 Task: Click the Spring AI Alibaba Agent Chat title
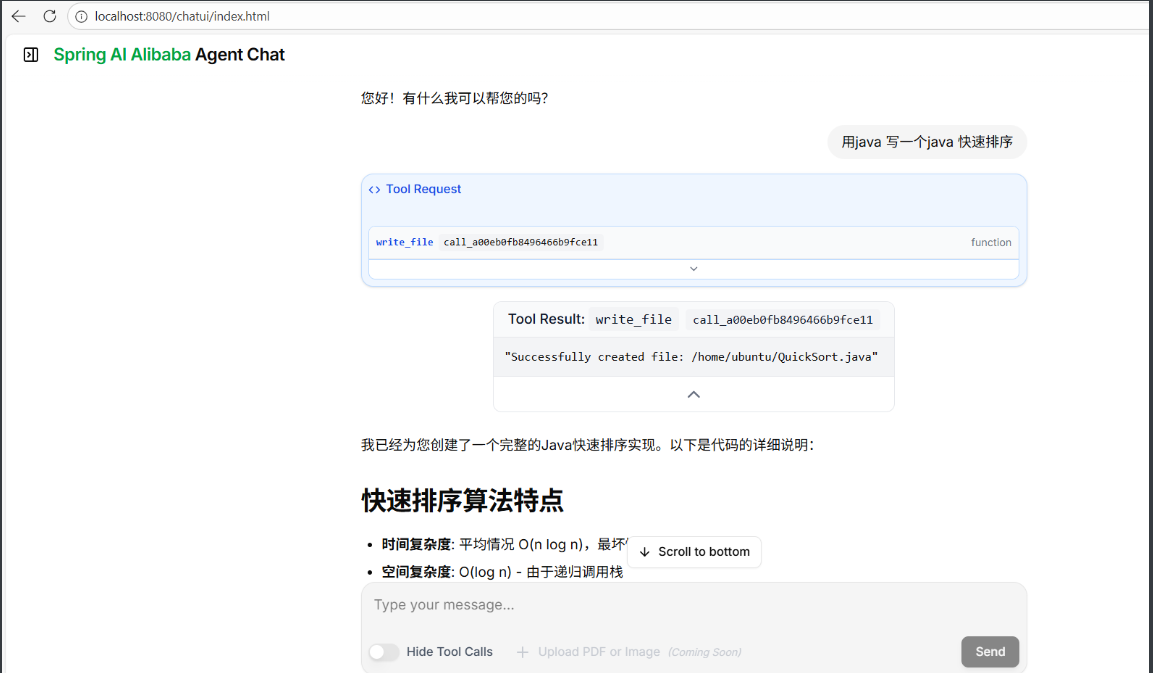tap(169, 54)
